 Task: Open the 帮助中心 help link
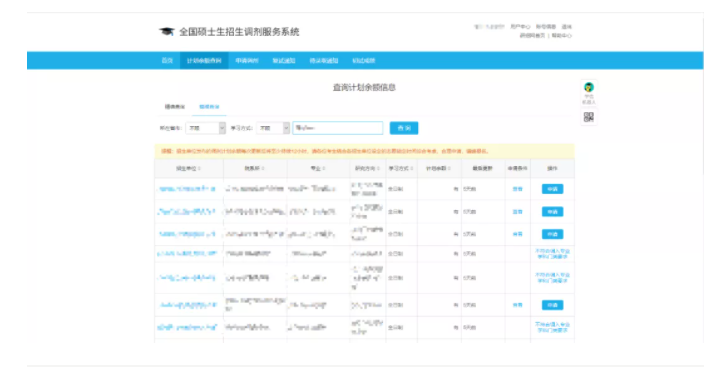[561, 36]
